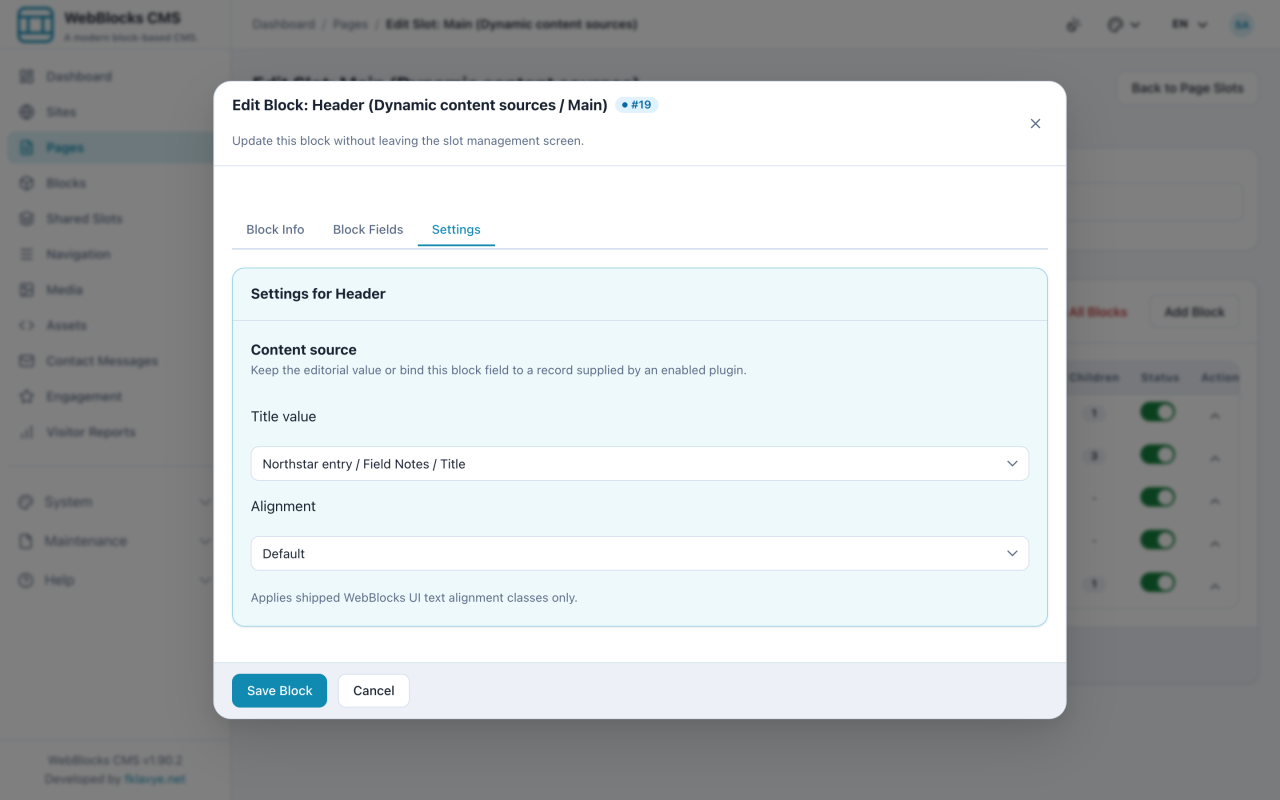1280x800 pixels.
Task: Toggle status for the row with 3 children
Action: click(x=1158, y=455)
